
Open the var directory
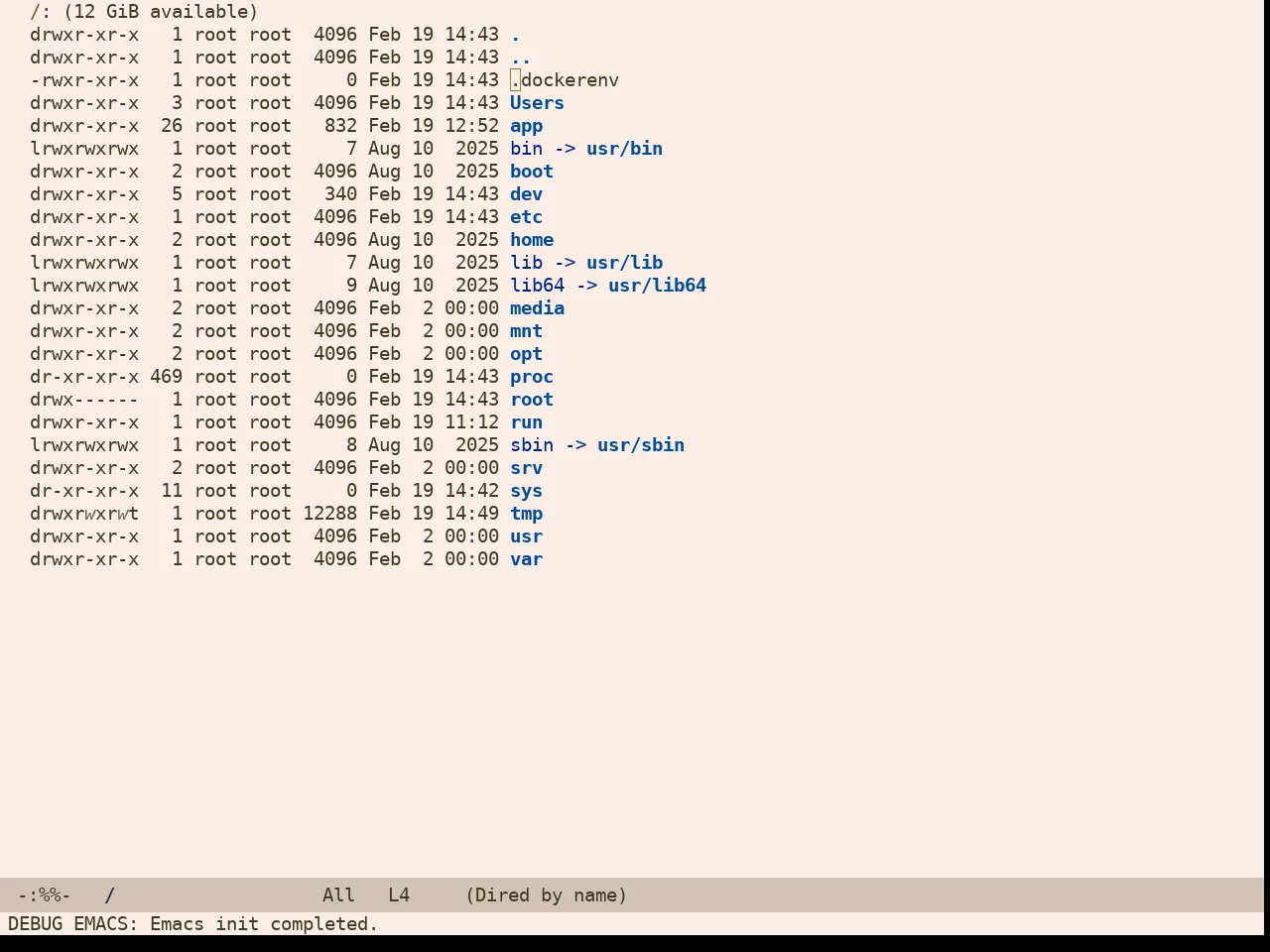[526, 559]
